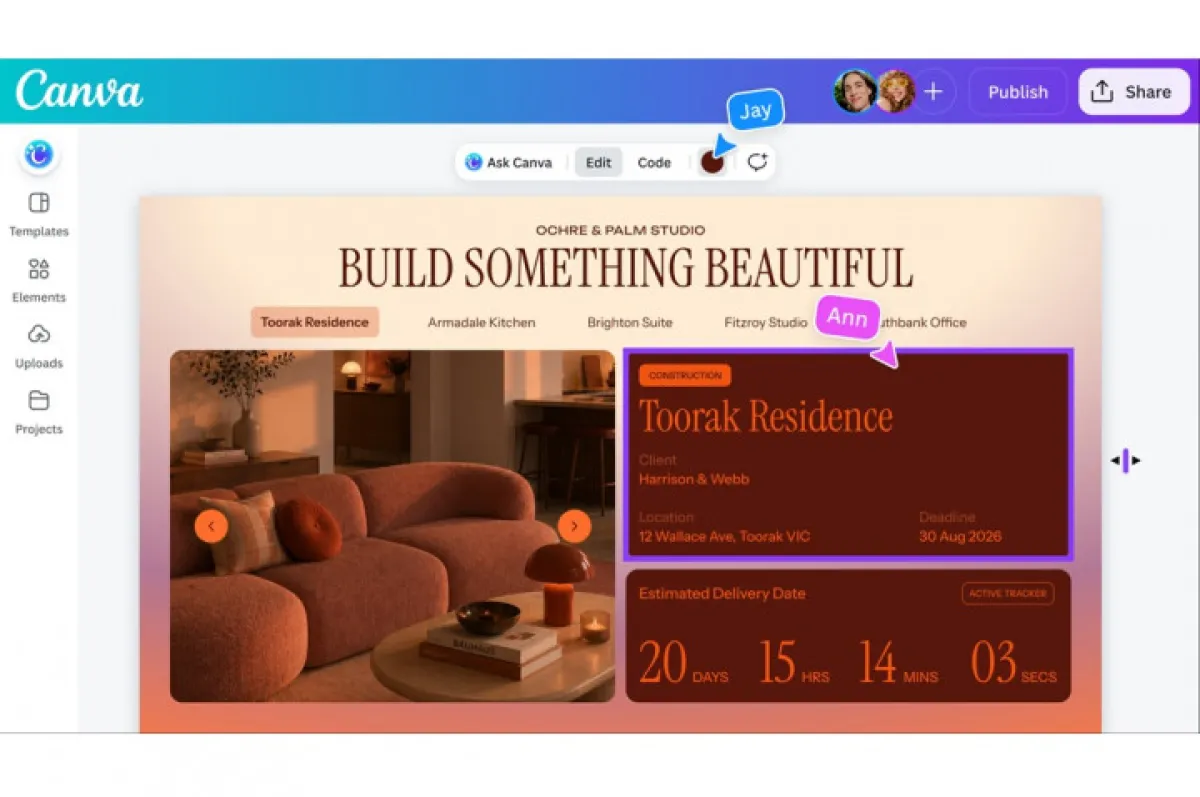Click the Harrison & Webb client name

click(694, 479)
